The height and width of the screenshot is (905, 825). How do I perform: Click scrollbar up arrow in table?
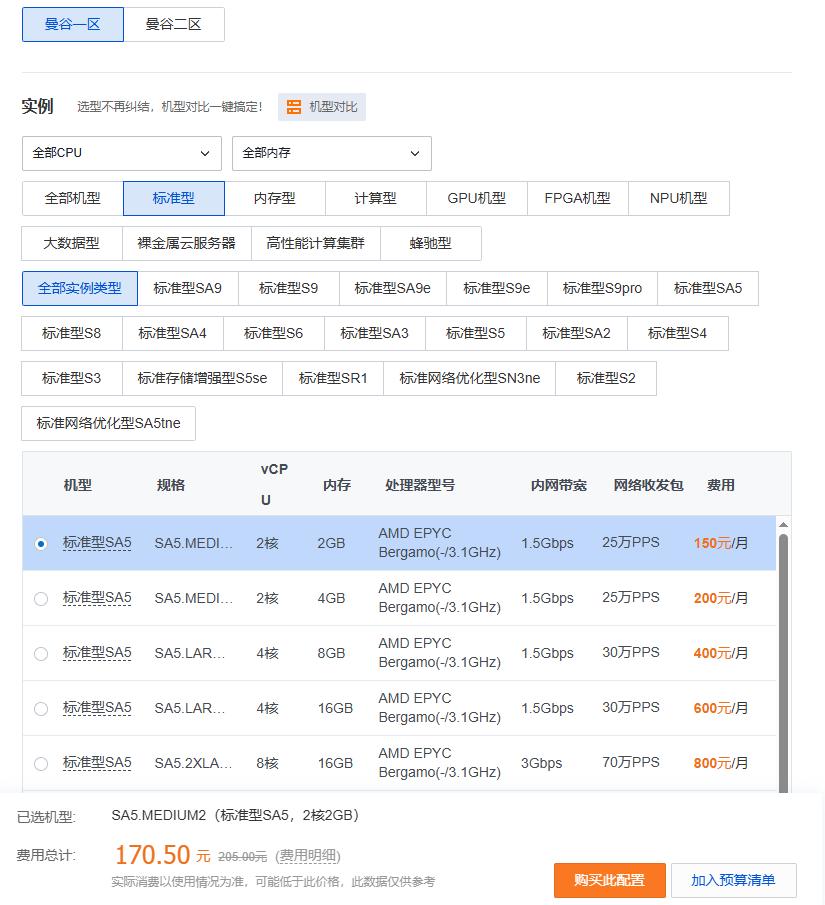click(x=783, y=525)
